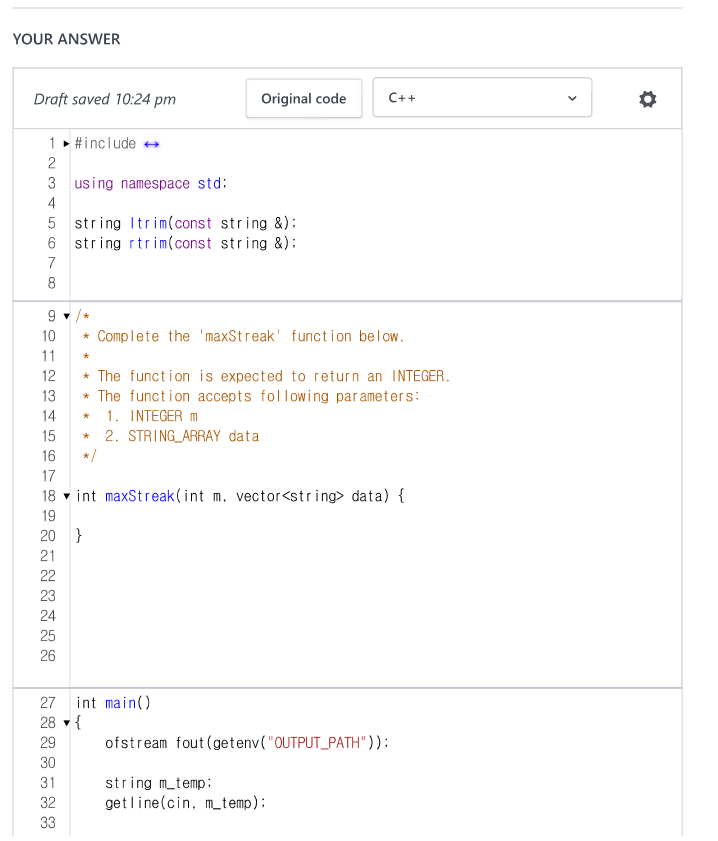Click 'int main()' on line 27

click(x=113, y=703)
